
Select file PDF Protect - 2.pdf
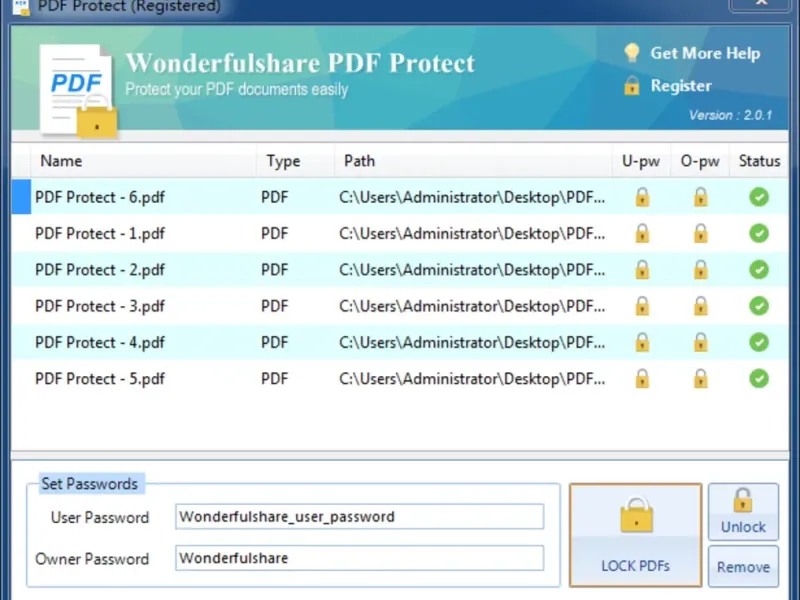(100, 269)
